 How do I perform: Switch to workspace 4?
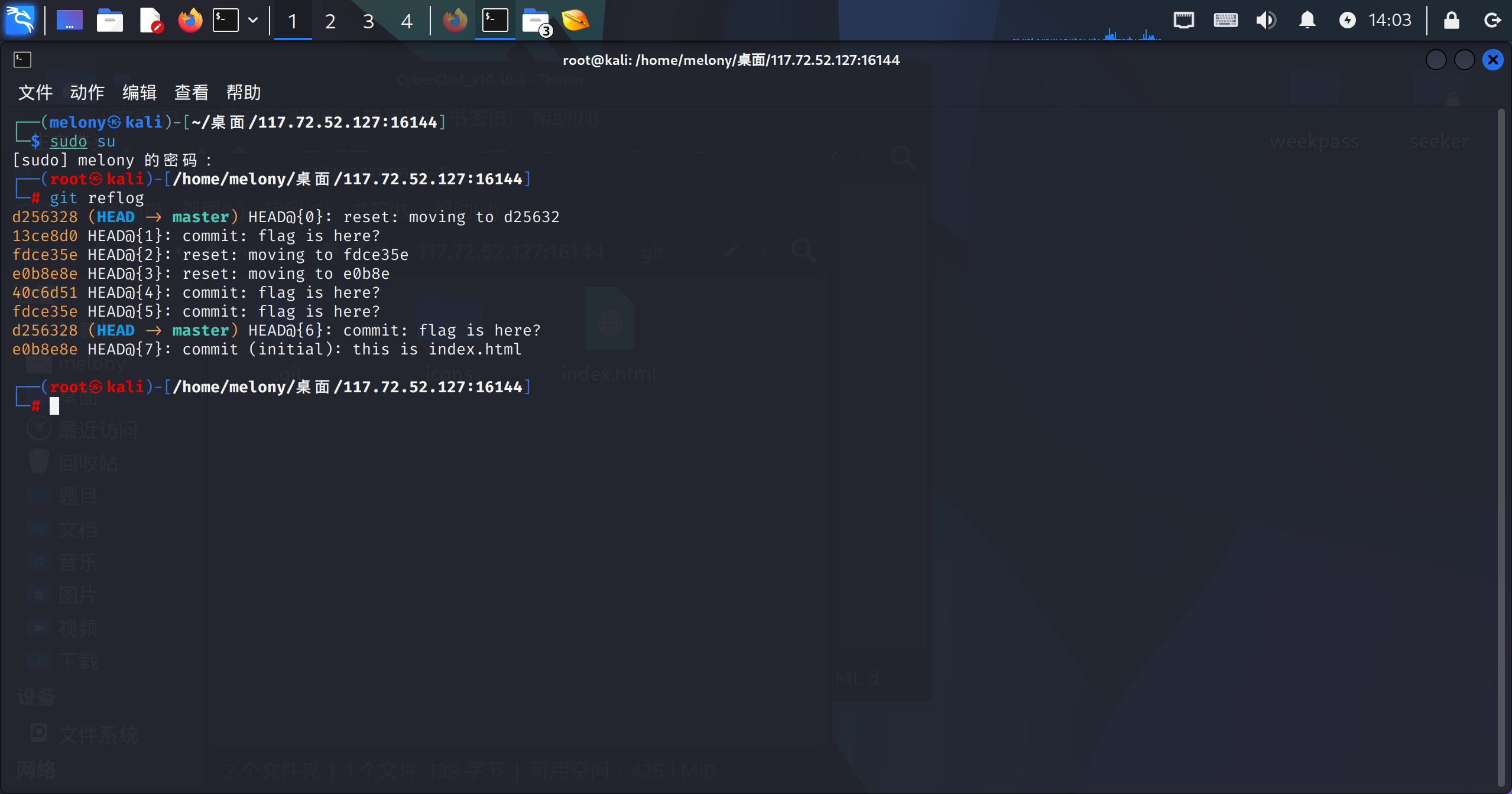tap(406, 22)
